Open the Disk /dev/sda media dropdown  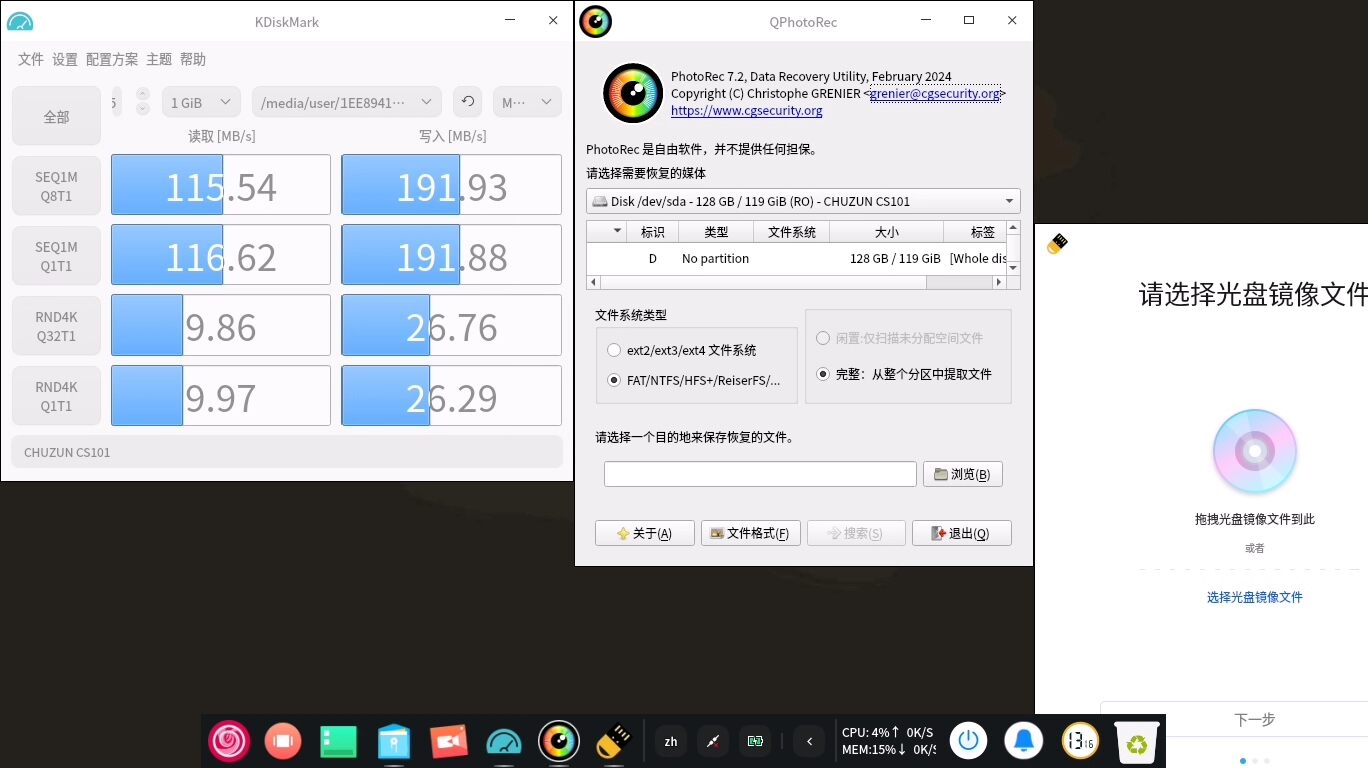pyautogui.click(x=803, y=201)
